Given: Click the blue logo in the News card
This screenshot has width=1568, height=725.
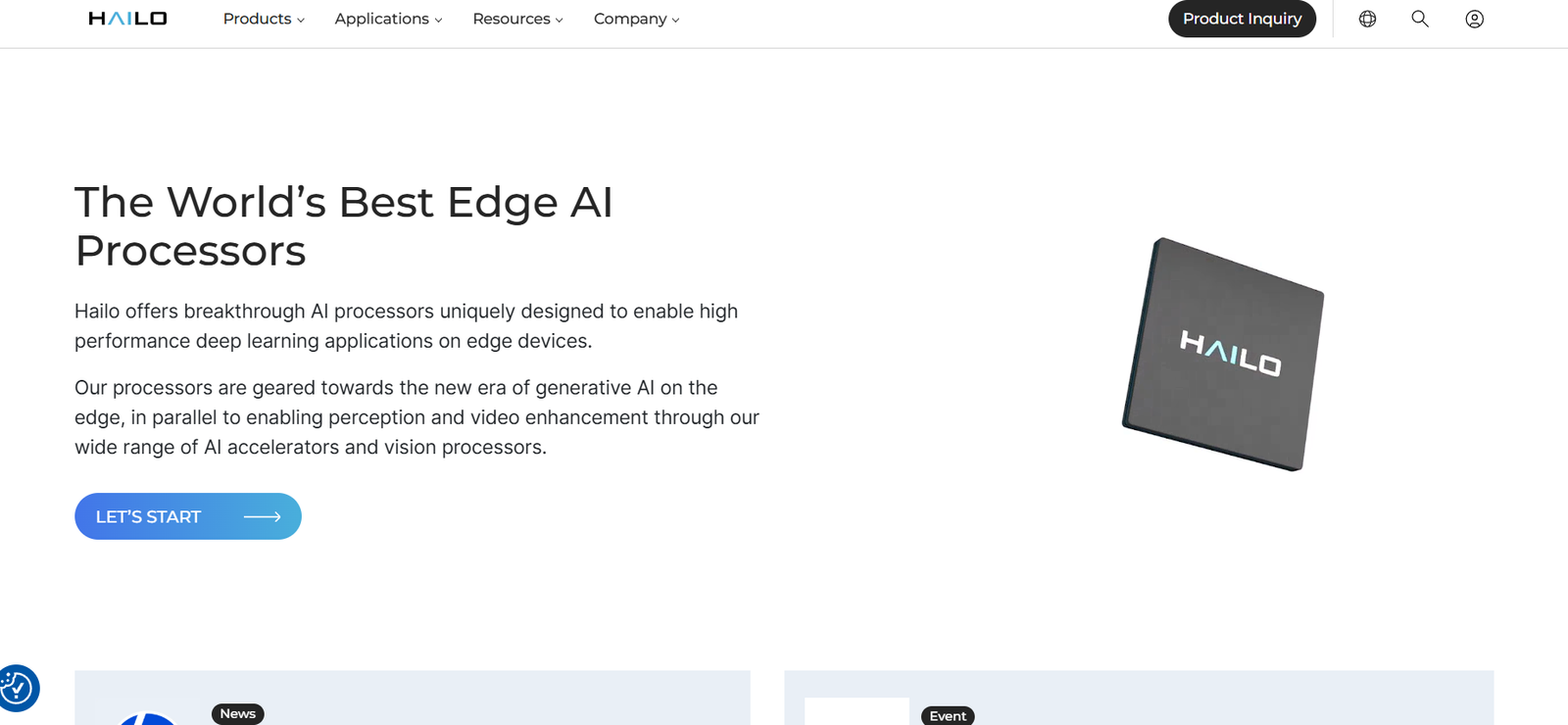Looking at the screenshot, I should [147, 719].
